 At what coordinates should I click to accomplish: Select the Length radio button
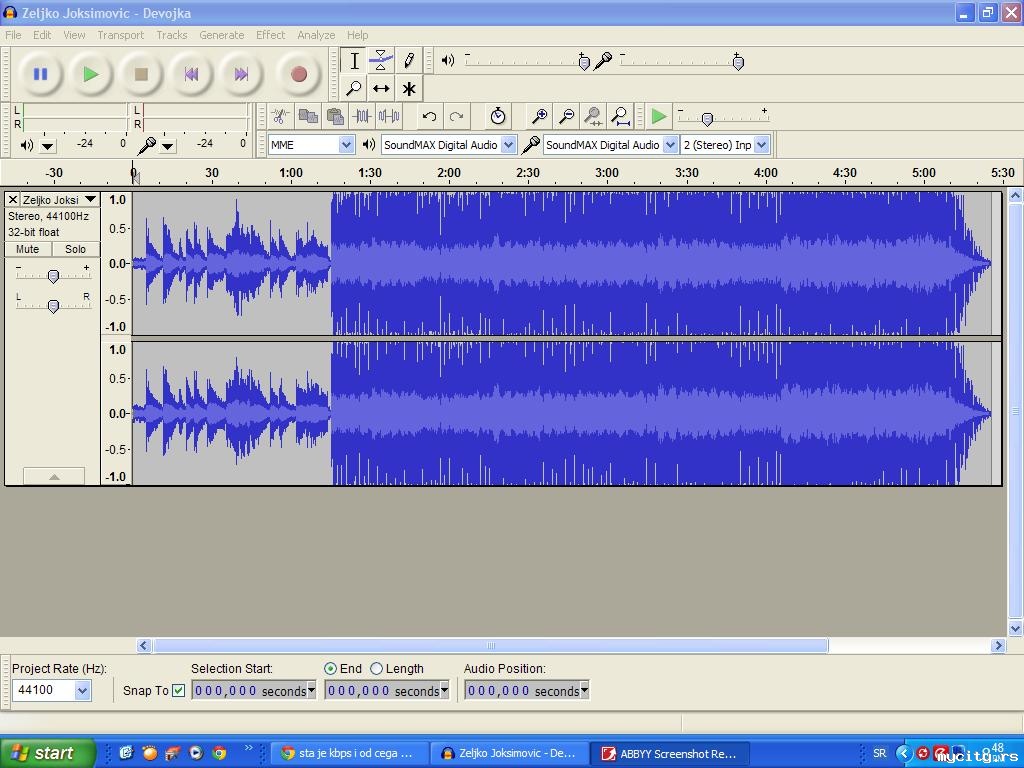click(377, 668)
